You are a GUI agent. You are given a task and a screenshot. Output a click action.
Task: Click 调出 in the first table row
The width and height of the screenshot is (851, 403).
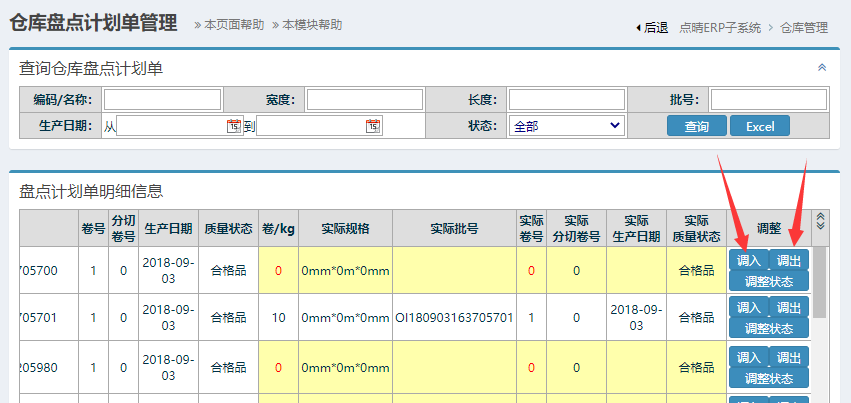pyautogui.click(x=789, y=260)
